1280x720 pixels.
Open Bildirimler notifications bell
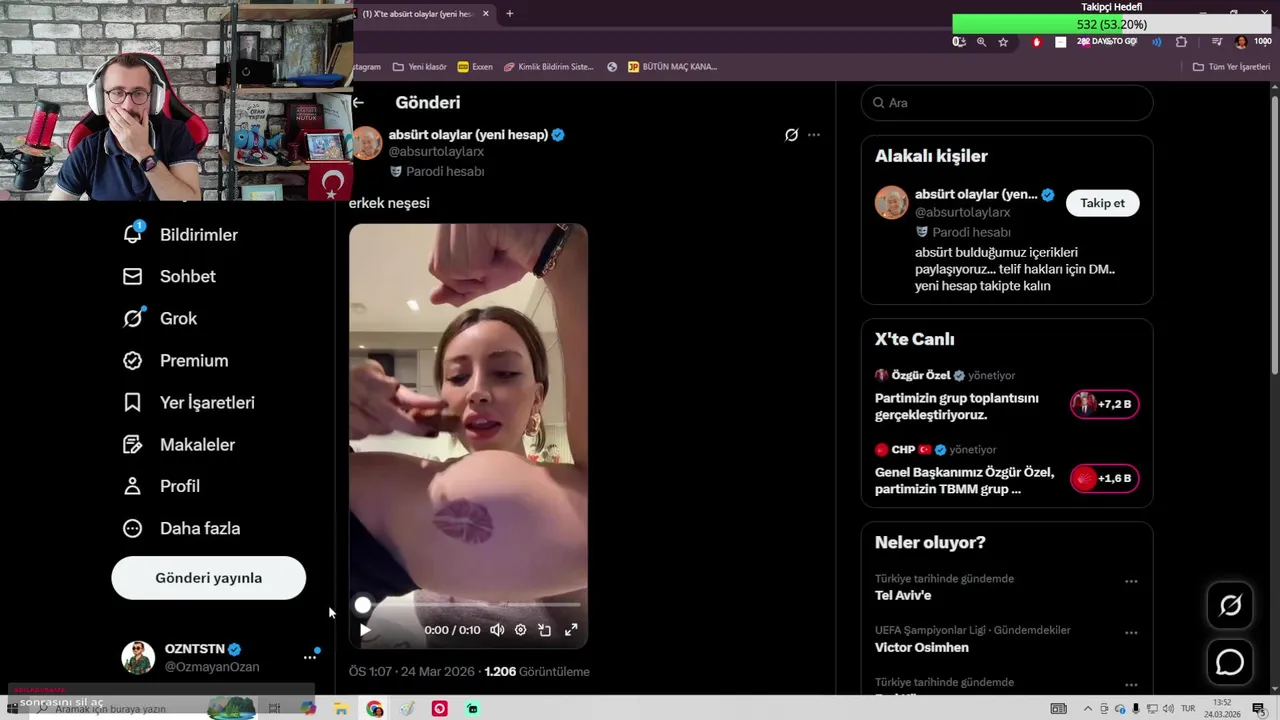click(180, 234)
